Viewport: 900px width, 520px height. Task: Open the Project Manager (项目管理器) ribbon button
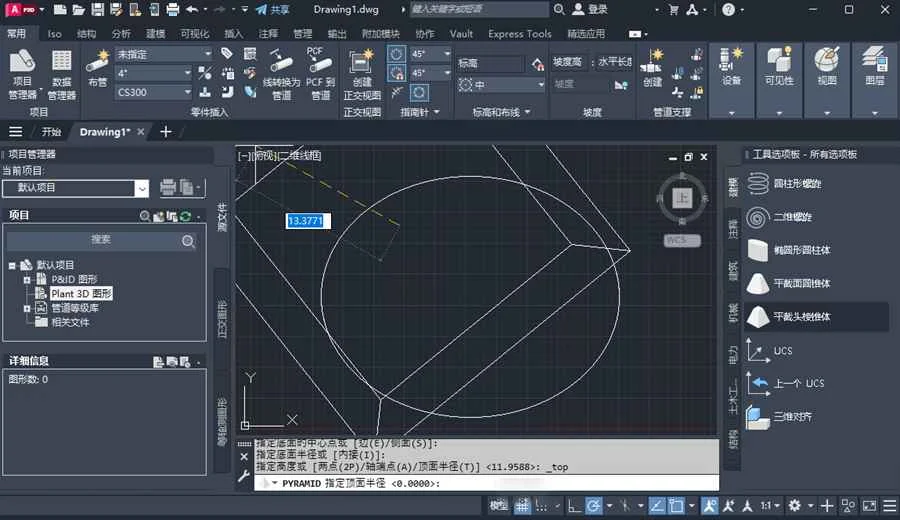tap(22, 74)
